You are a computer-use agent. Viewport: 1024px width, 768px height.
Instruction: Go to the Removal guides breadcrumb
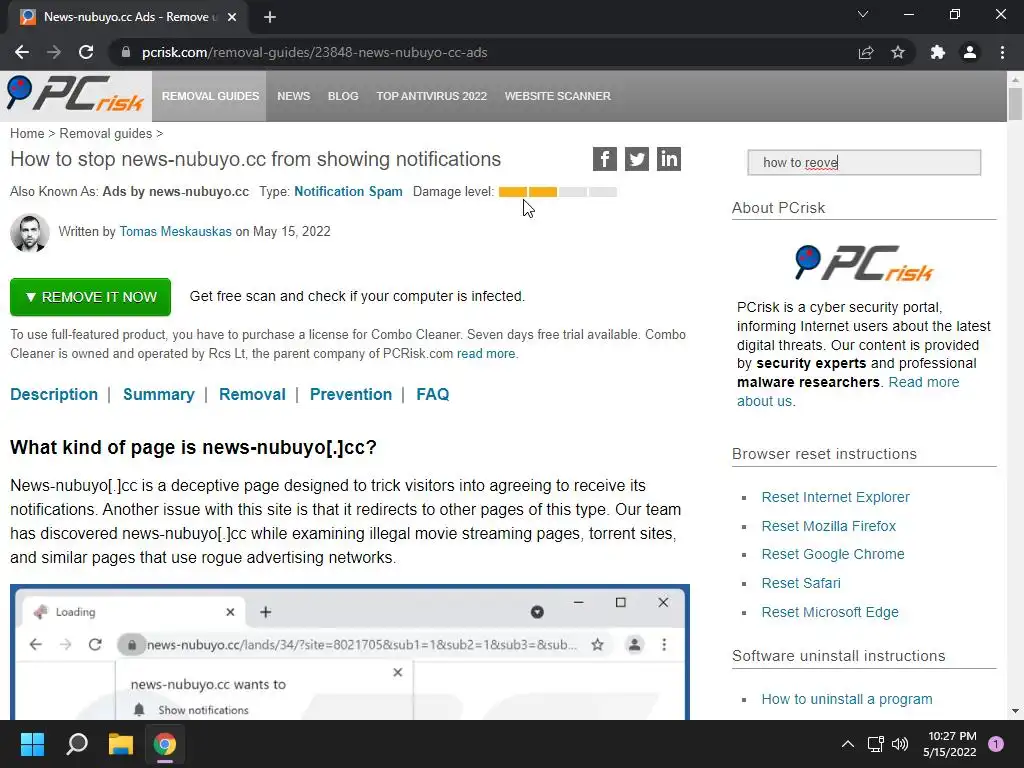click(x=106, y=133)
